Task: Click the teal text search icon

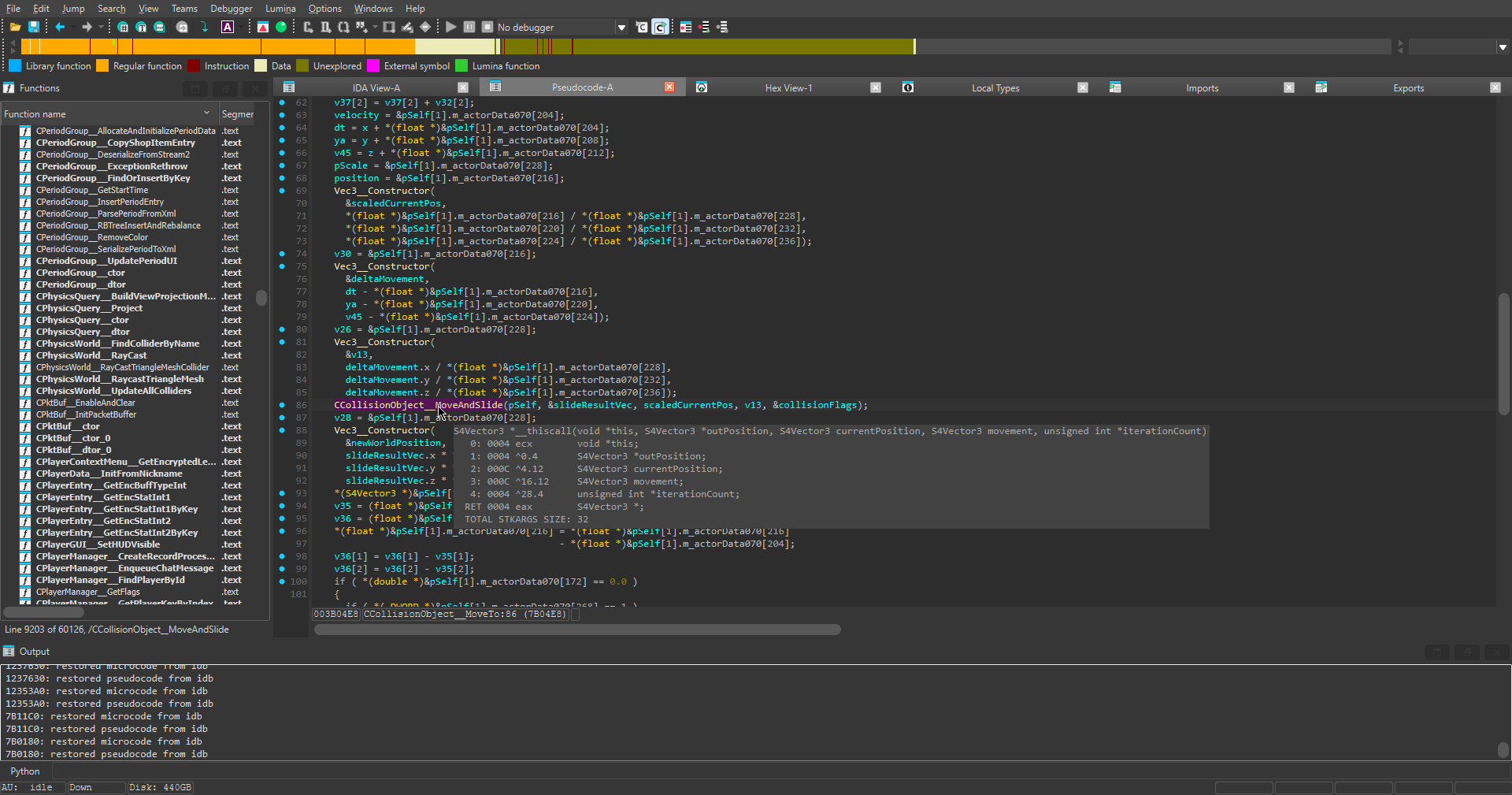Action: click(141, 27)
